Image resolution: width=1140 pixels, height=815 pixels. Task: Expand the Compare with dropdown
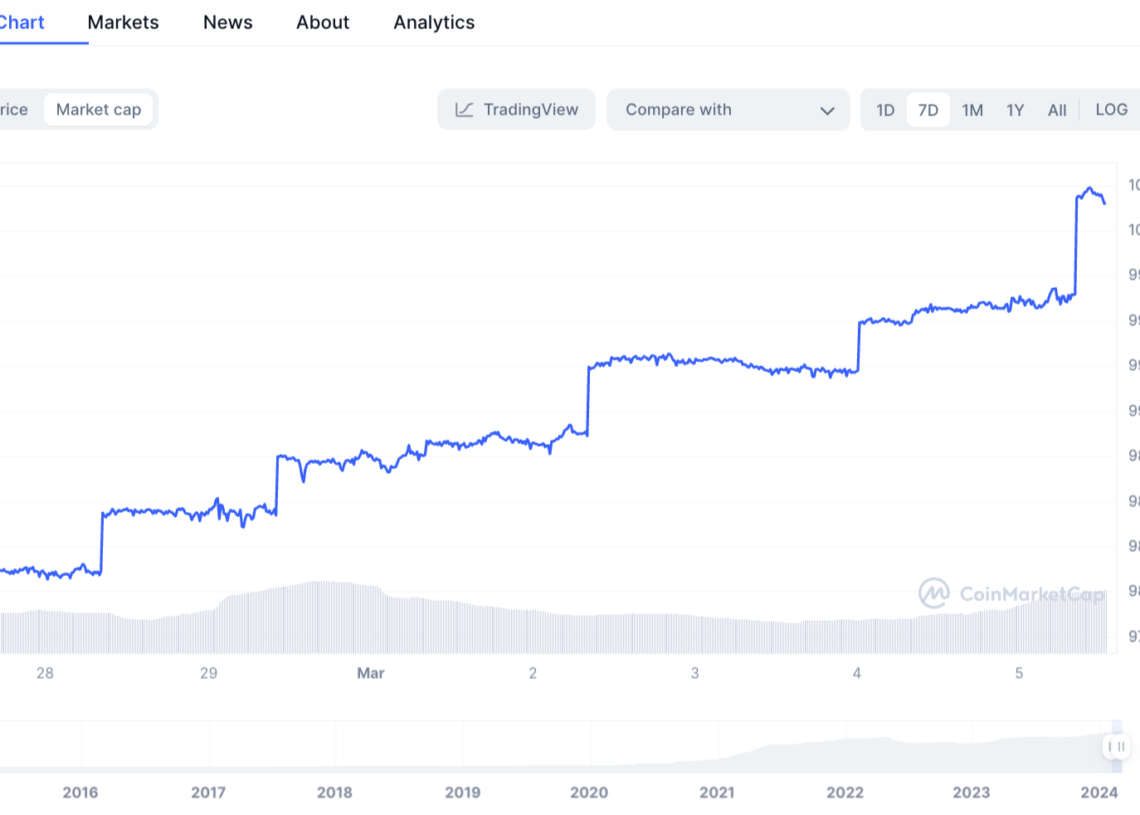coord(727,110)
